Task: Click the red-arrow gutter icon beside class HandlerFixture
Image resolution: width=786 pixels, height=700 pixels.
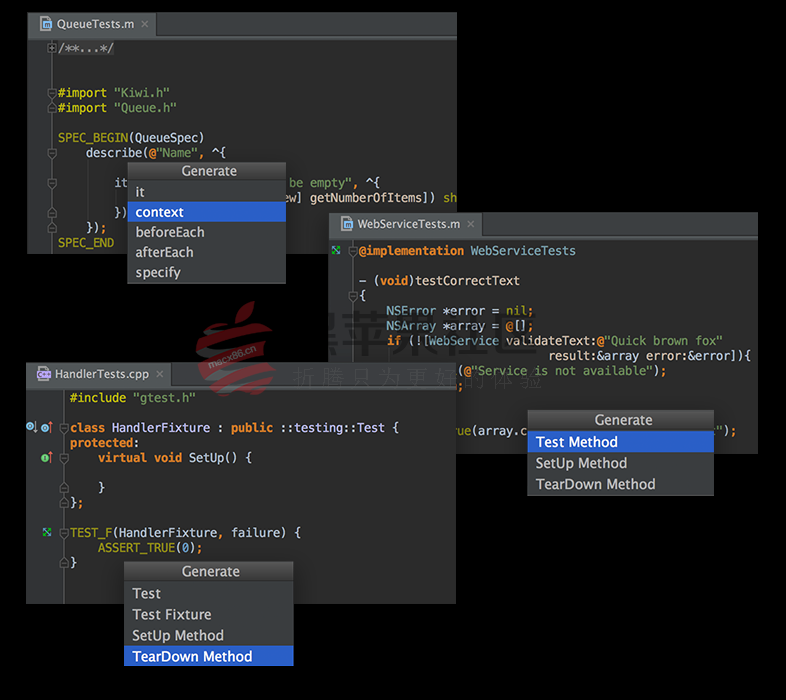Action: [47, 427]
